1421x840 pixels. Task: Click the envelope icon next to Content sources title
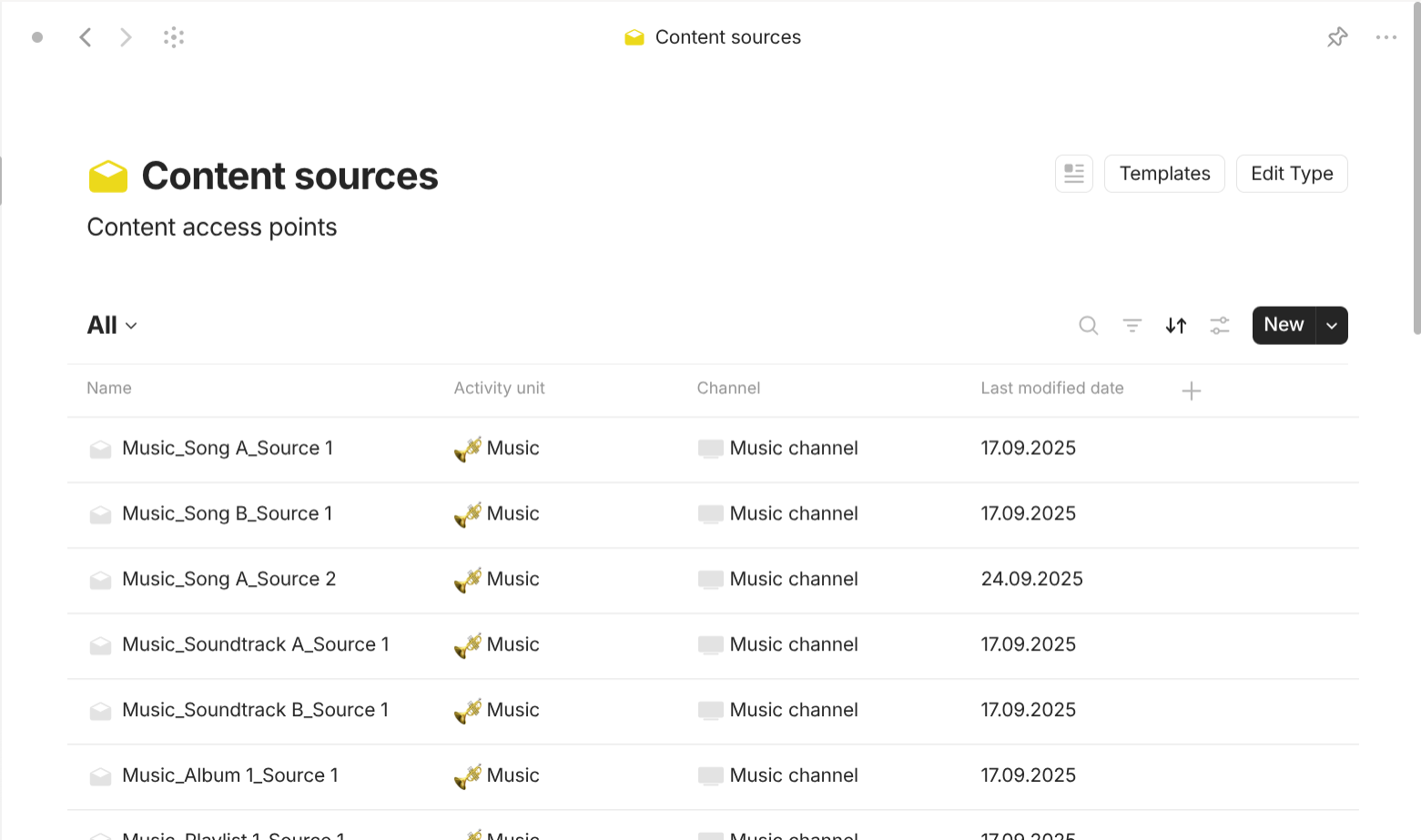pos(107,175)
